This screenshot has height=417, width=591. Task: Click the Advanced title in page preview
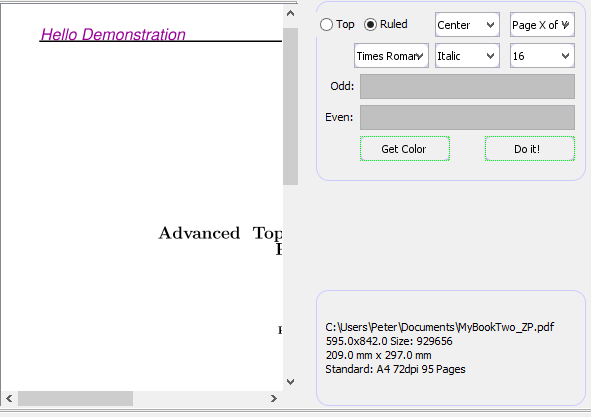point(199,233)
